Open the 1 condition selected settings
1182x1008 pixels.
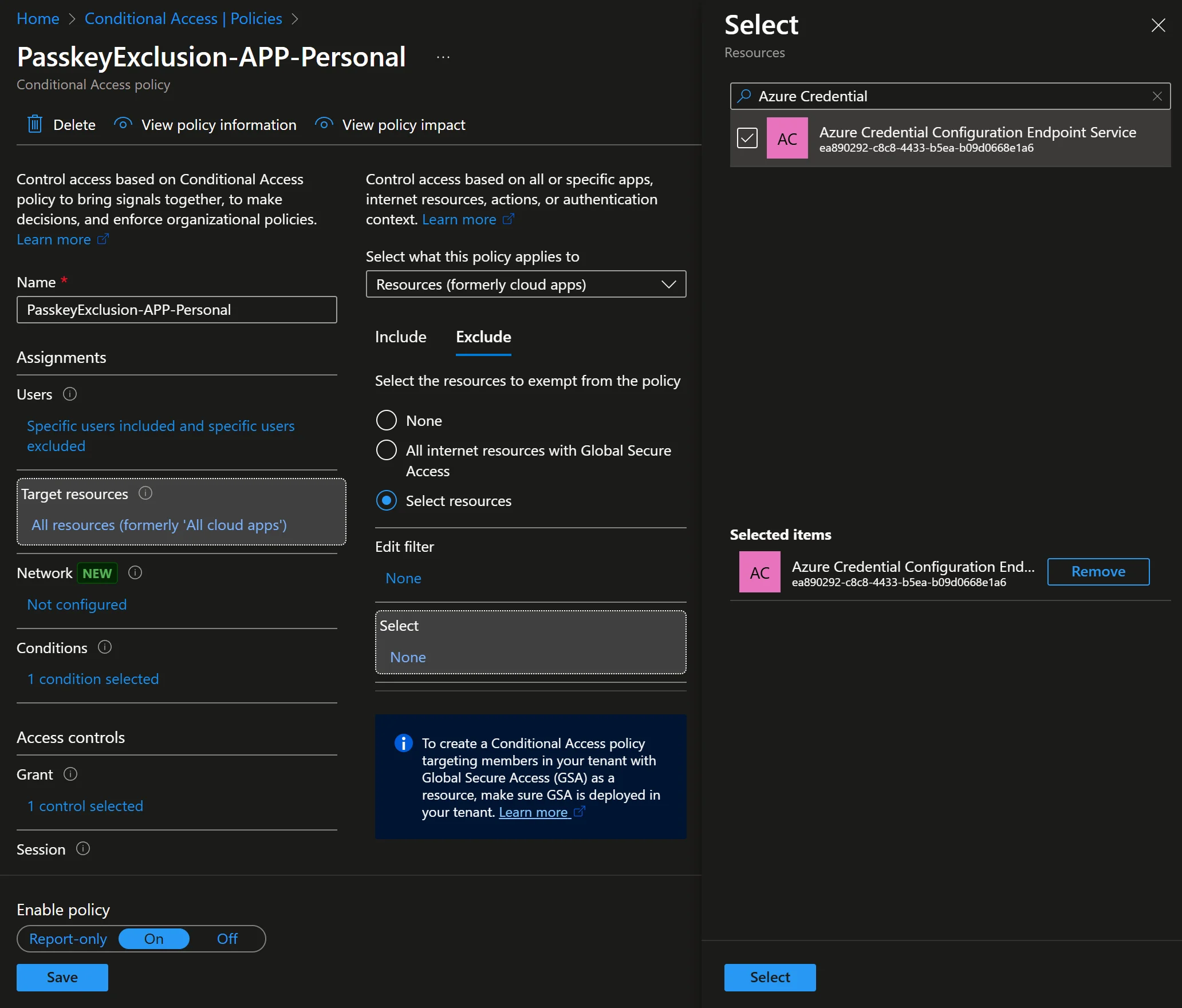click(93, 679)
